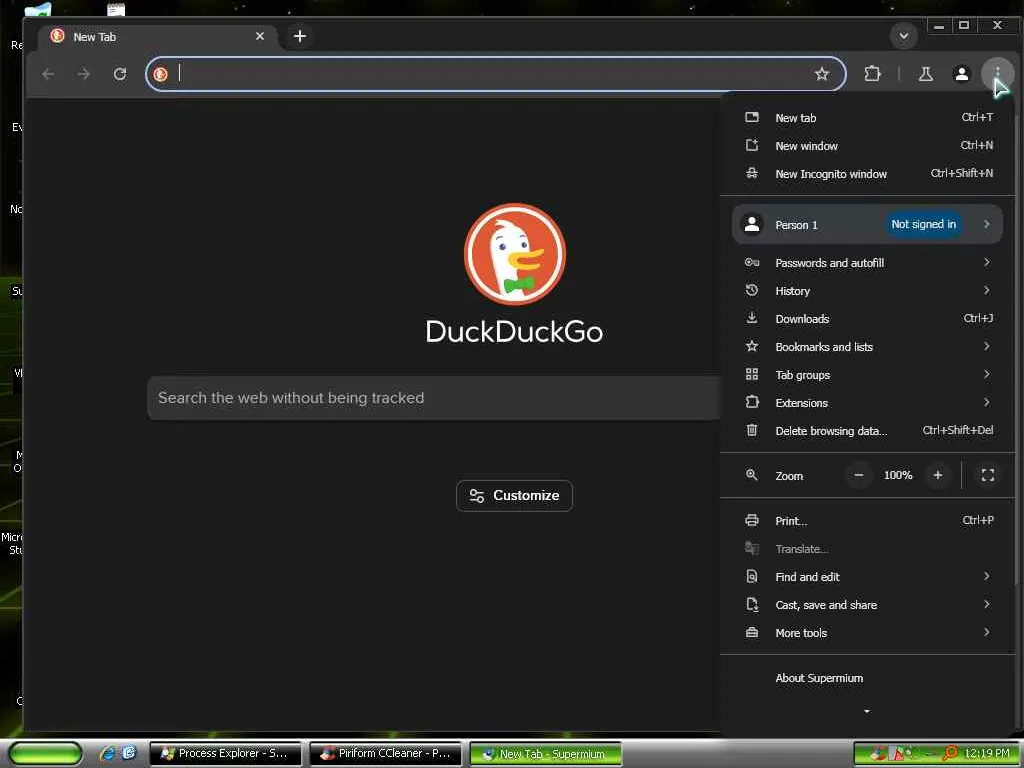The image size is (1024, 768).
Task: Click the DuckDuckGo icon in address bar
Action: 161,74
